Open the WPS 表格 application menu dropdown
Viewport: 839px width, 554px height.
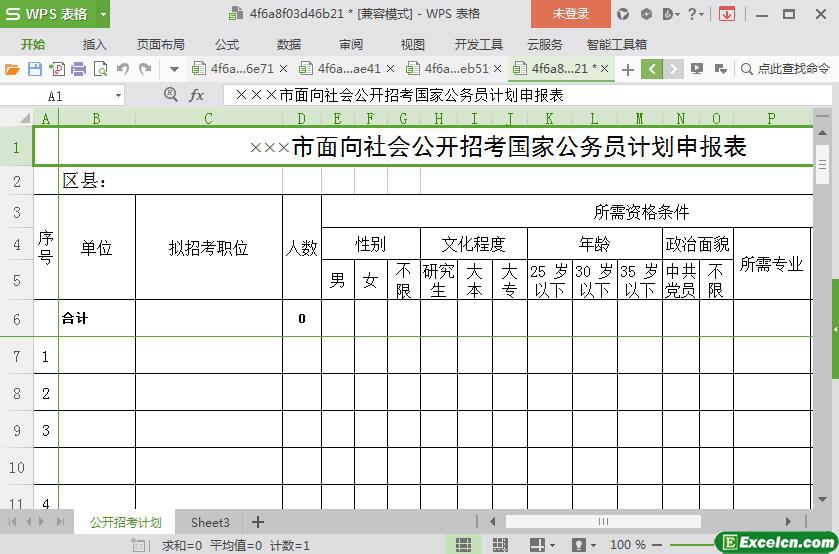point(103,14)
